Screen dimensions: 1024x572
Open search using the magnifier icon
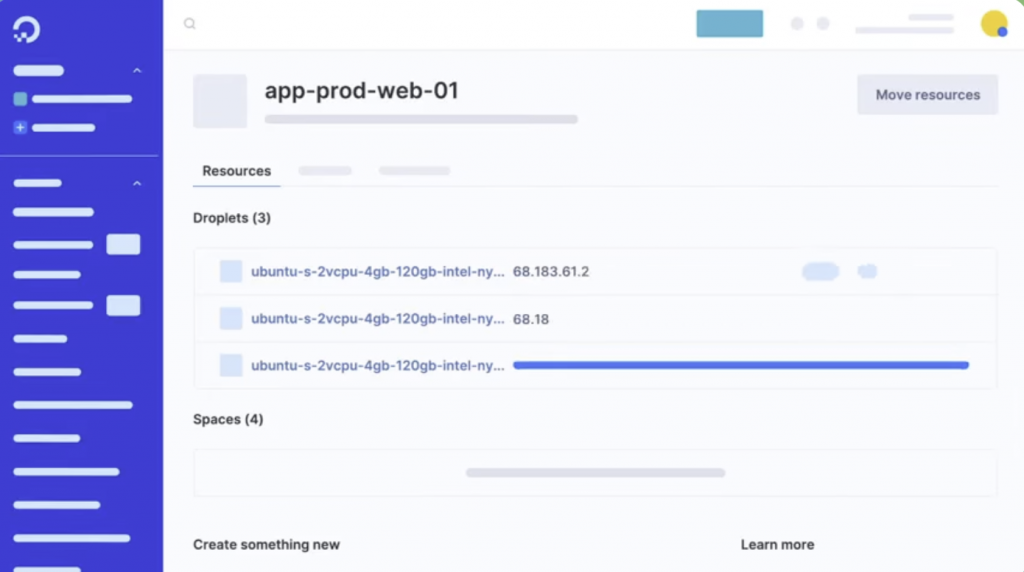(190, 24)
